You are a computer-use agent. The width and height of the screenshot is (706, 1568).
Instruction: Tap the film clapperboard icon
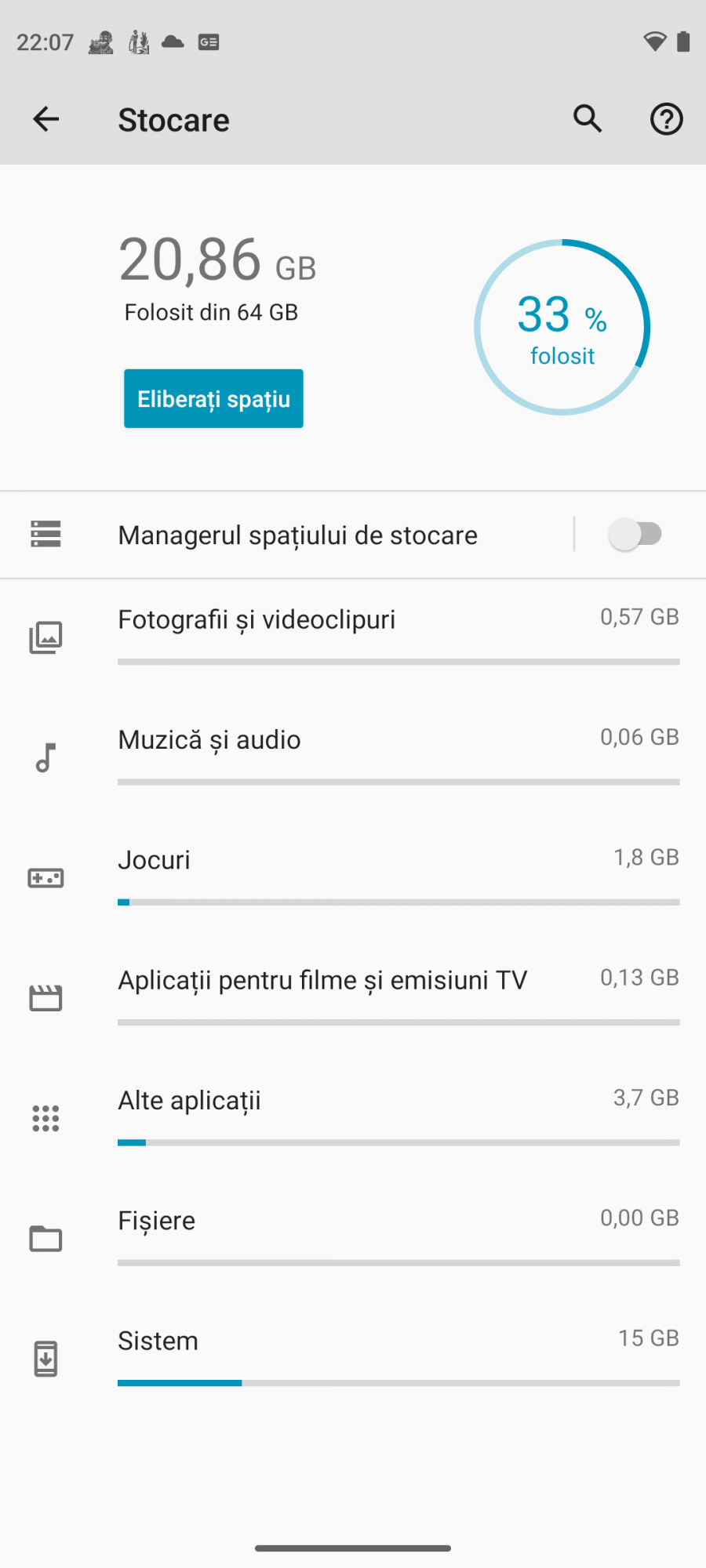[x=45, y=998]
